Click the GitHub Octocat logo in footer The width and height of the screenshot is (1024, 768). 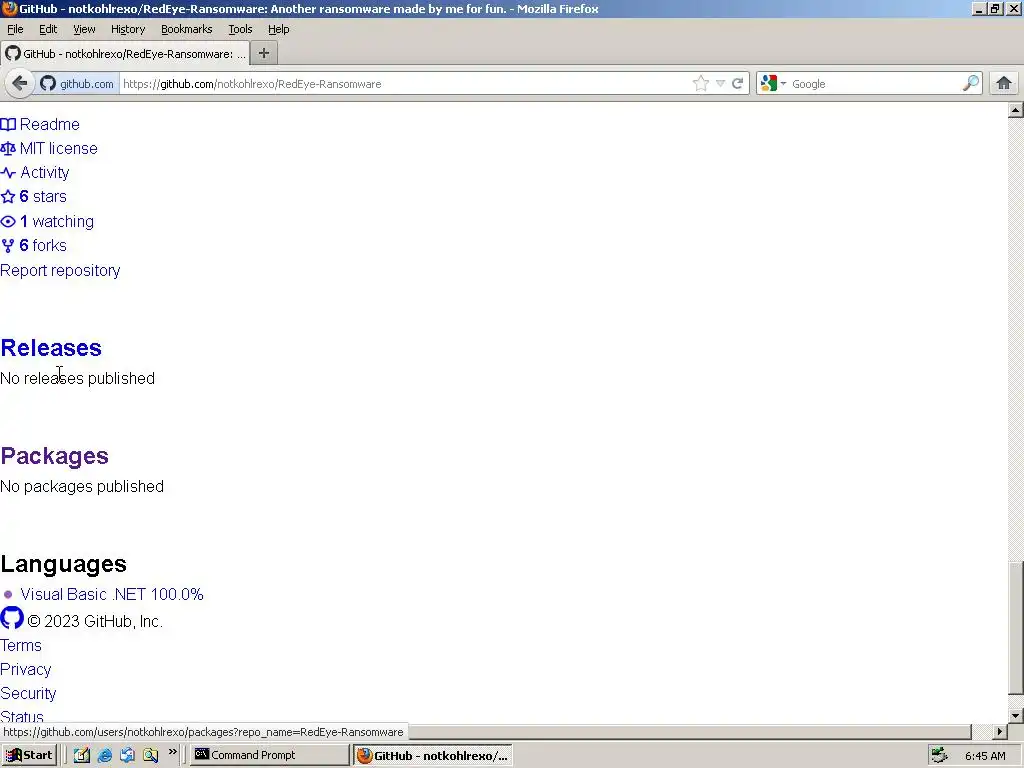12,618
